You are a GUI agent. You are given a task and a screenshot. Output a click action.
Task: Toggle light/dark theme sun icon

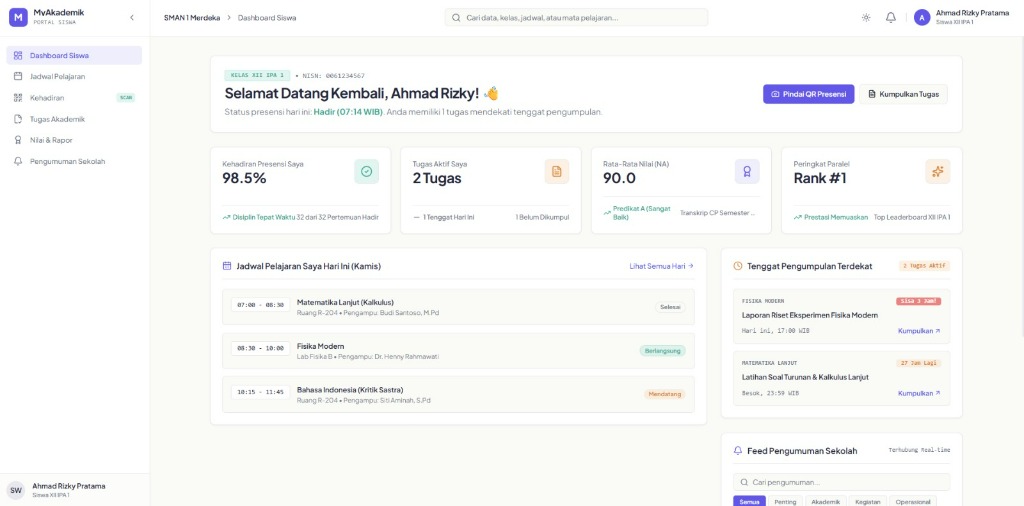point(866,18)
